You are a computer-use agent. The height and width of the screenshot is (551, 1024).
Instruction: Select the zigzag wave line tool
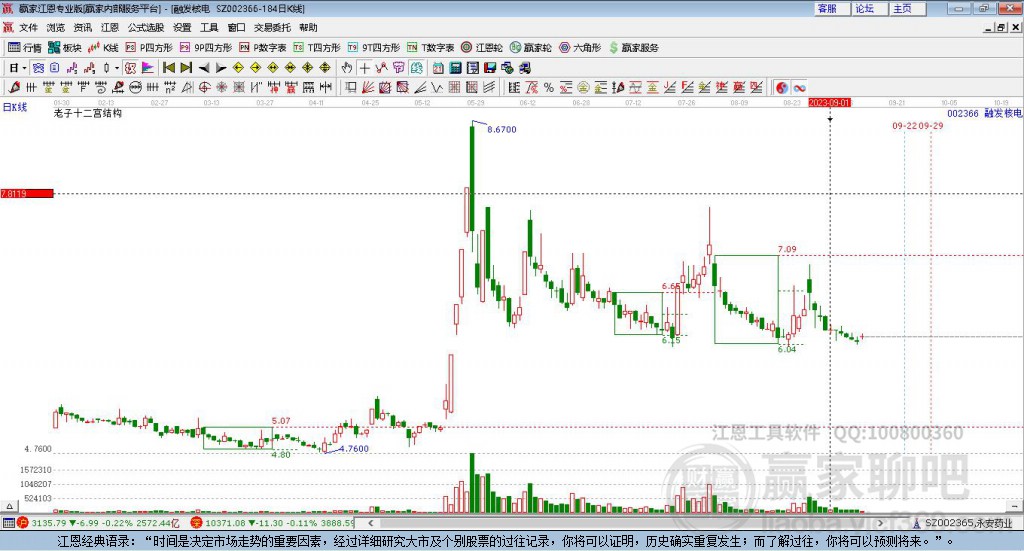pos(436,87)
